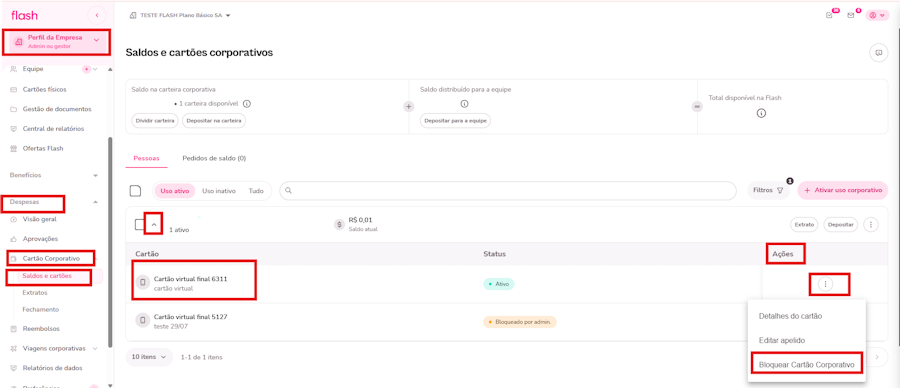Click sidebar scroll-down arrow
900x388 pixels.
click(110, 385)
